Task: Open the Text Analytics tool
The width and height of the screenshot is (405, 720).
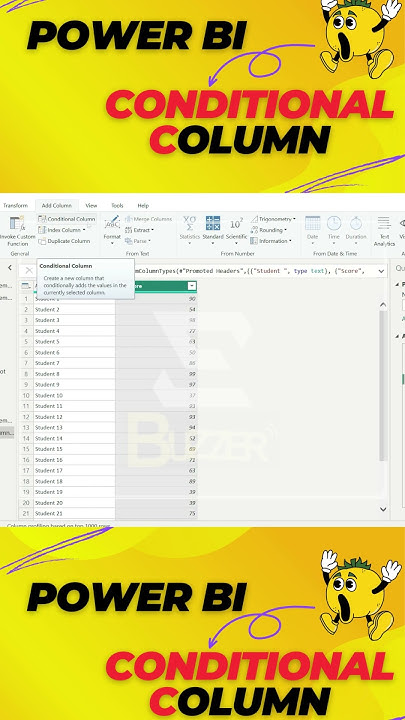Action: click(x=384, y=230)
